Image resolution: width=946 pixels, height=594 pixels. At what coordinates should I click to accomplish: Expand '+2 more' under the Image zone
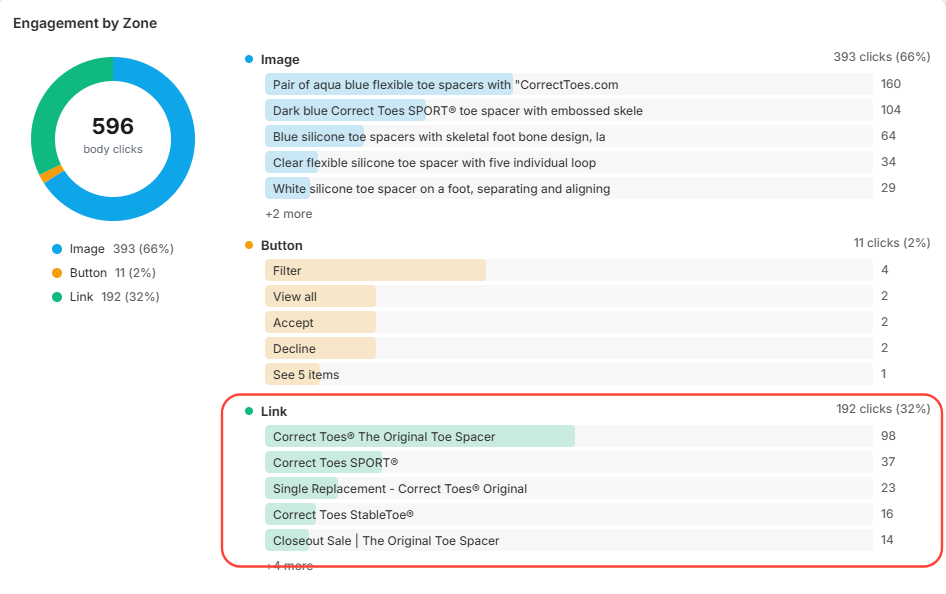[x=289, y=214]
